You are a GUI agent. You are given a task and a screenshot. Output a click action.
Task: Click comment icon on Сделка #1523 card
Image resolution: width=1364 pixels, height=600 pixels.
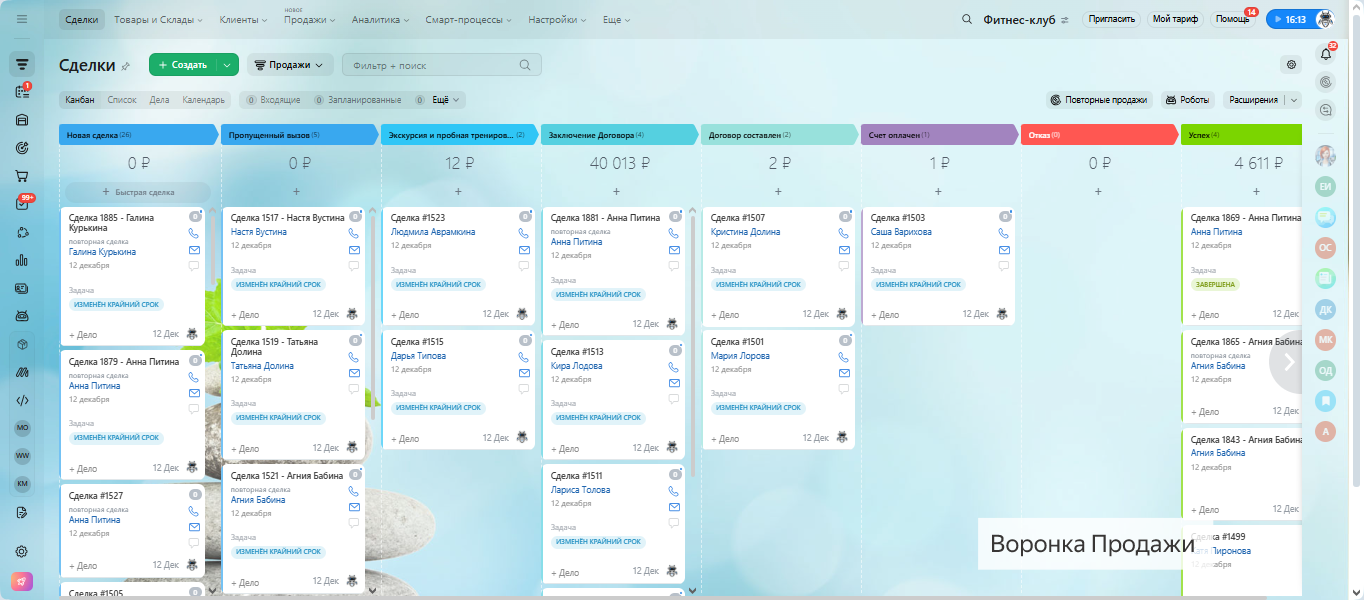click(x=524, y=266)
